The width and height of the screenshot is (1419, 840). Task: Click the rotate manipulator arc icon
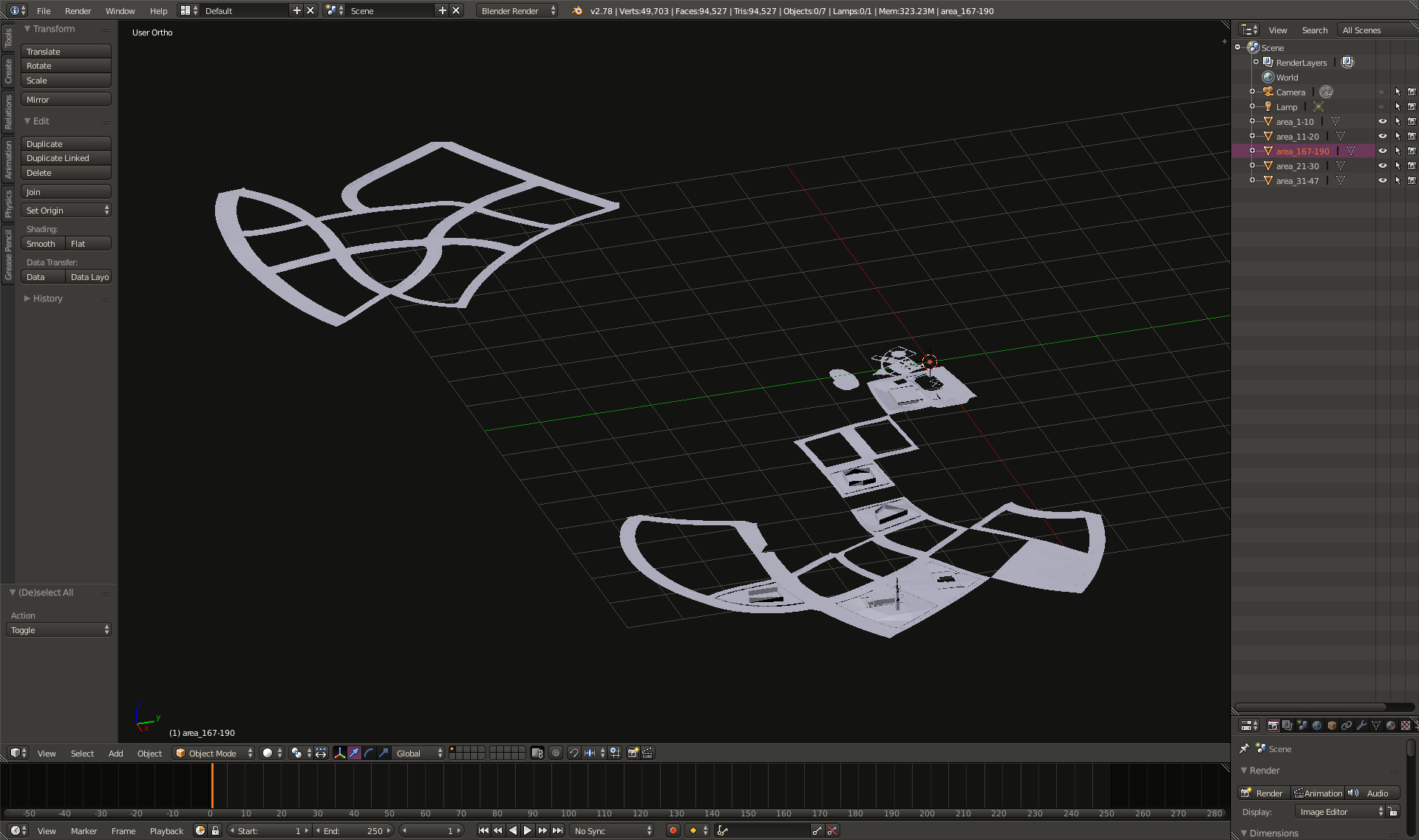tap(369, 753)
